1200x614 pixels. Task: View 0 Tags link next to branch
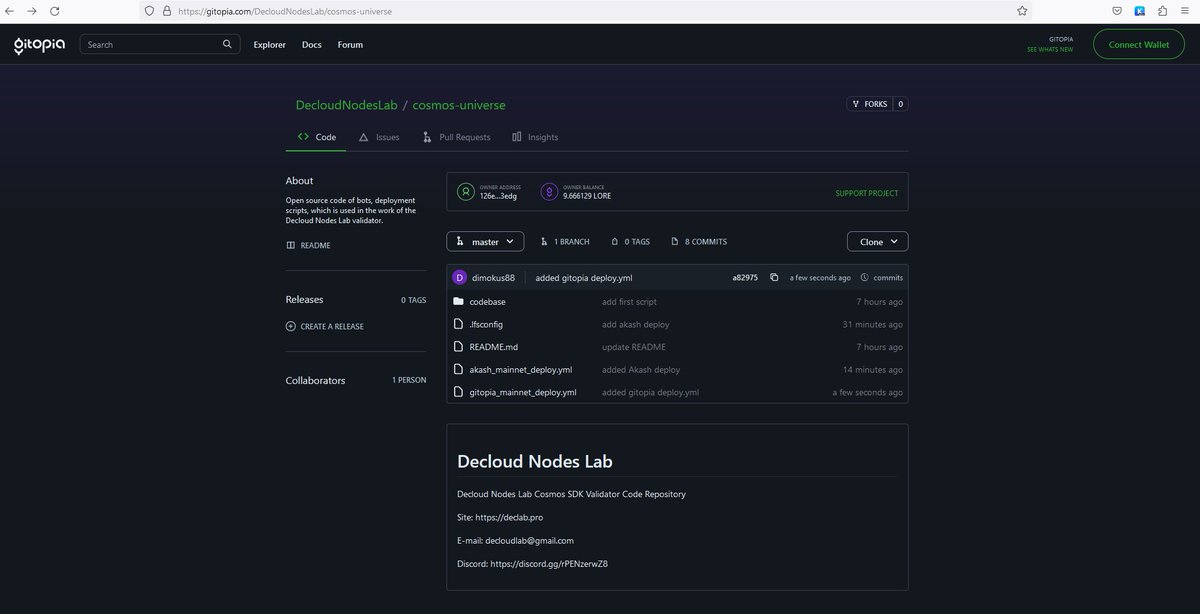click(x=630, y=242)
